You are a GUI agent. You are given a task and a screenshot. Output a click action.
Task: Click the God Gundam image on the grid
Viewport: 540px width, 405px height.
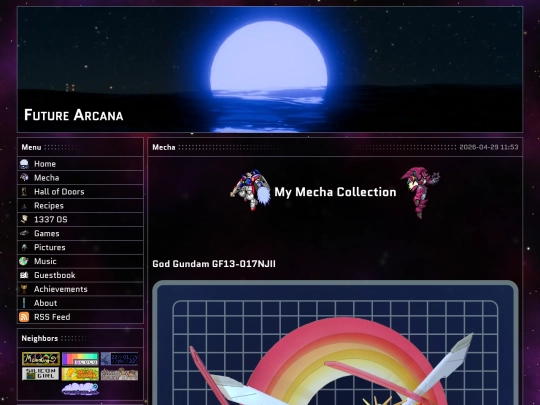335,343
